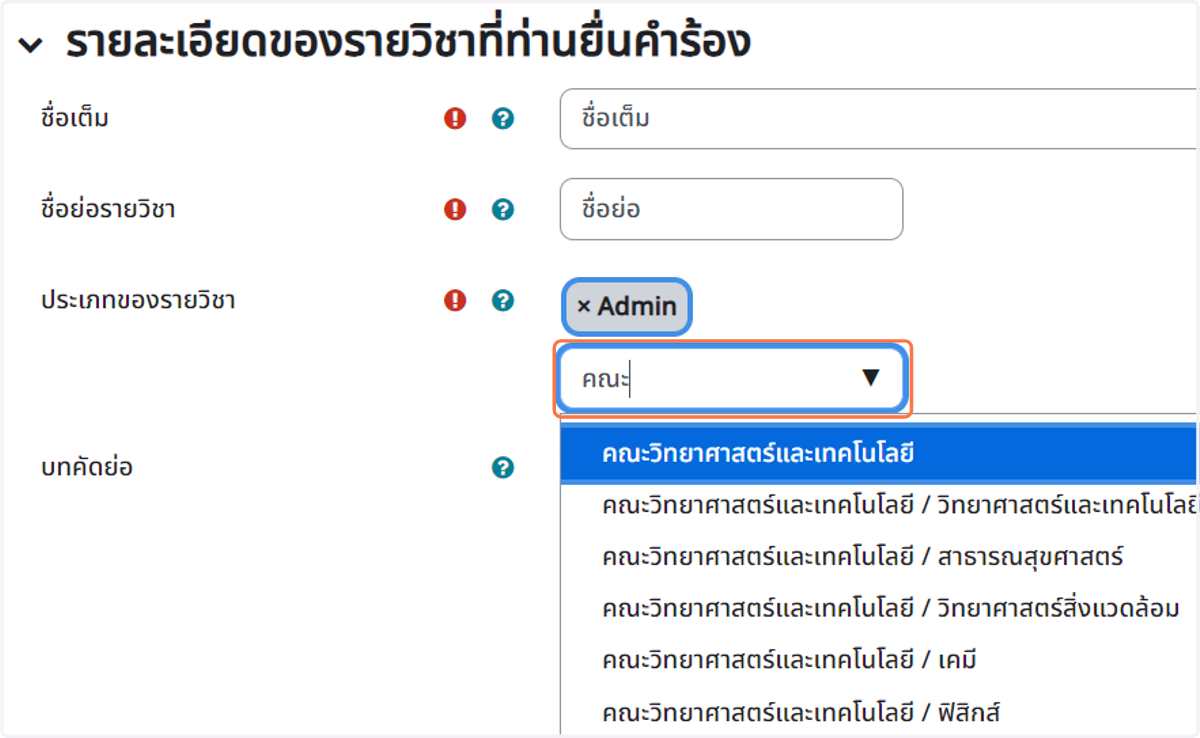The height and width of the screenshot is (738, 1200).
Task: Open help icon for ชื่อย่อรายวิชา
Action: click(503, 209)
